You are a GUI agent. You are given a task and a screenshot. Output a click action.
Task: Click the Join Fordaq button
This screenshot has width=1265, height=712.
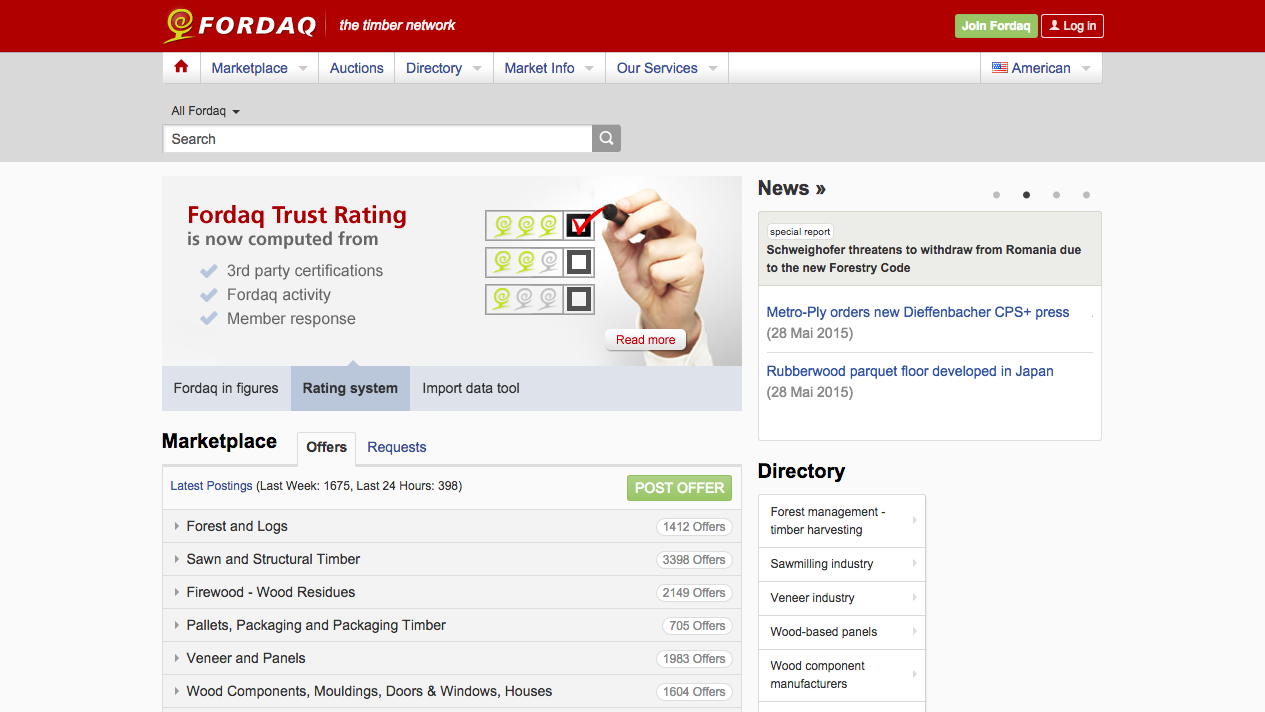[995, 26]
